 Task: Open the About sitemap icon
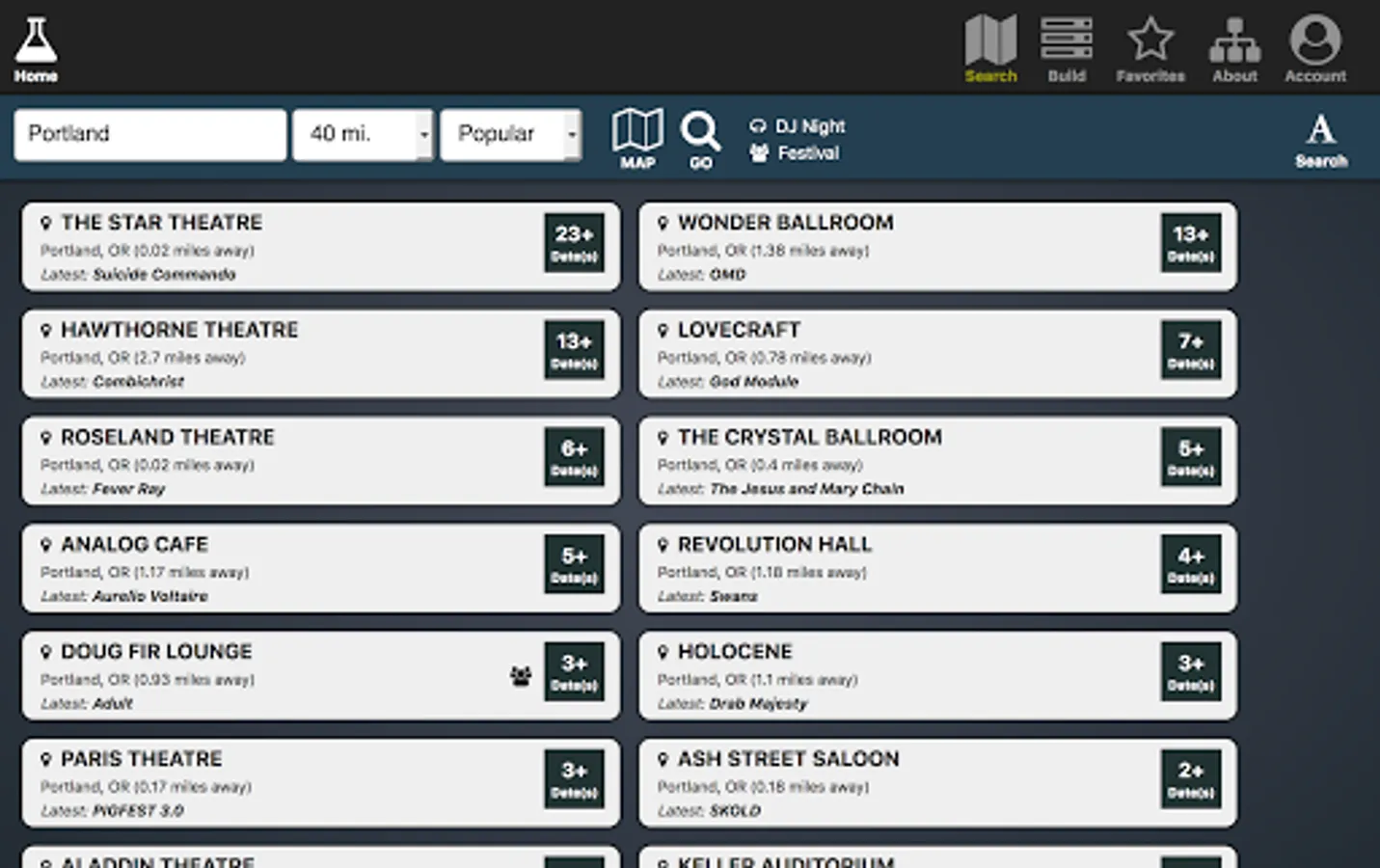pyautogui.click(x=1234, y=48)
